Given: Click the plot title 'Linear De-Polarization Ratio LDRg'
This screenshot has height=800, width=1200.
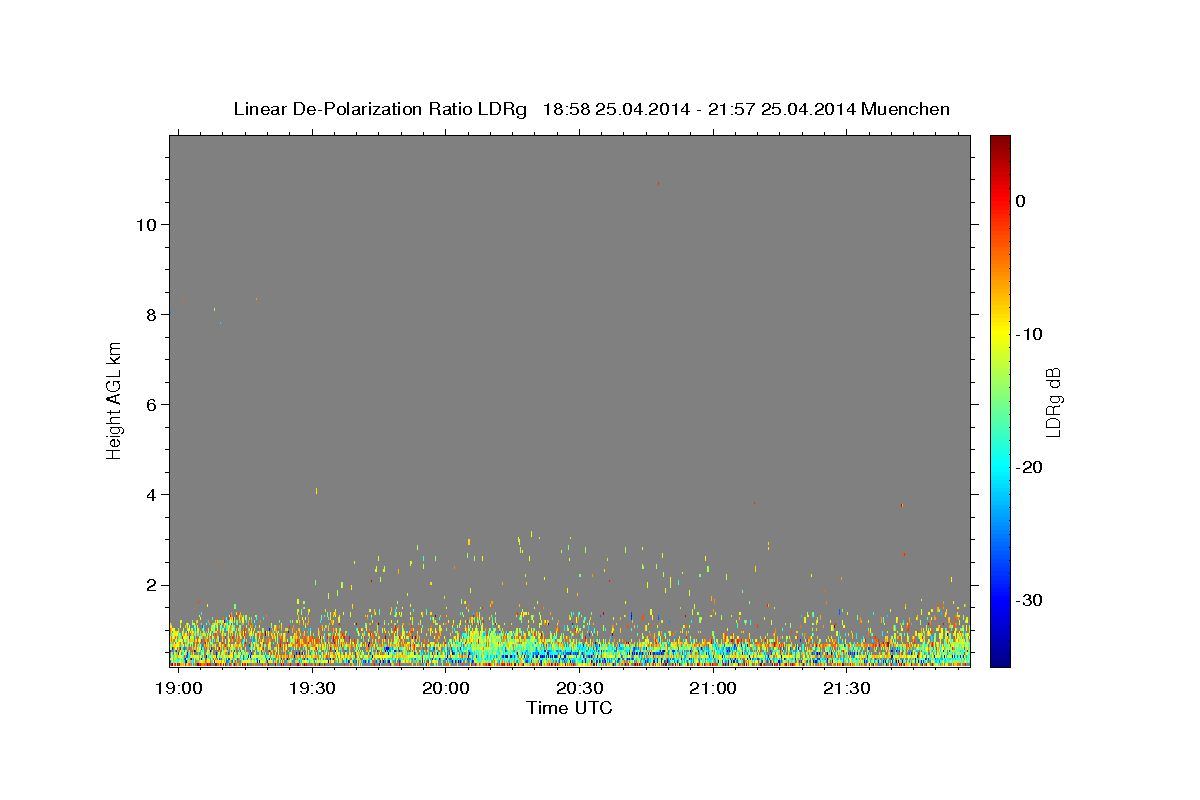Looking at the screenshot, I should tap(379, 109).
